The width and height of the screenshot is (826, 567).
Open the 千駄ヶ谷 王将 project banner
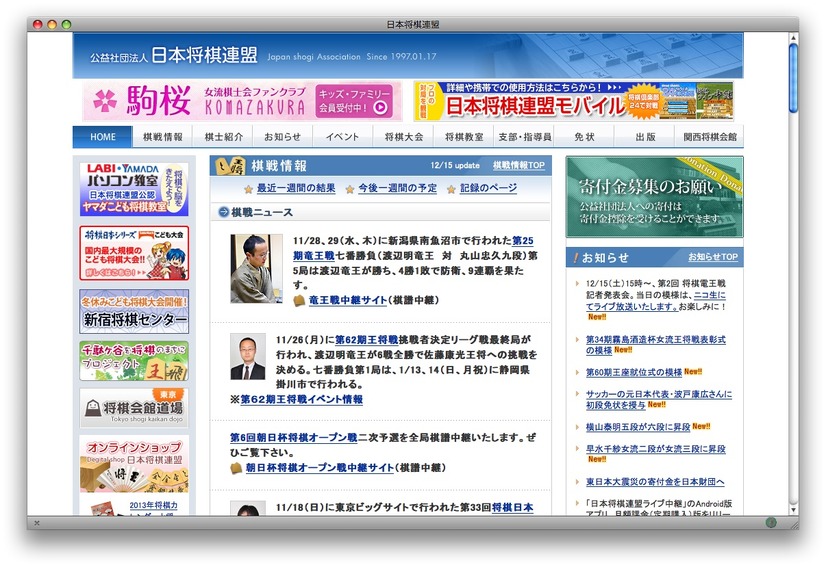click(x=134, y=361)
